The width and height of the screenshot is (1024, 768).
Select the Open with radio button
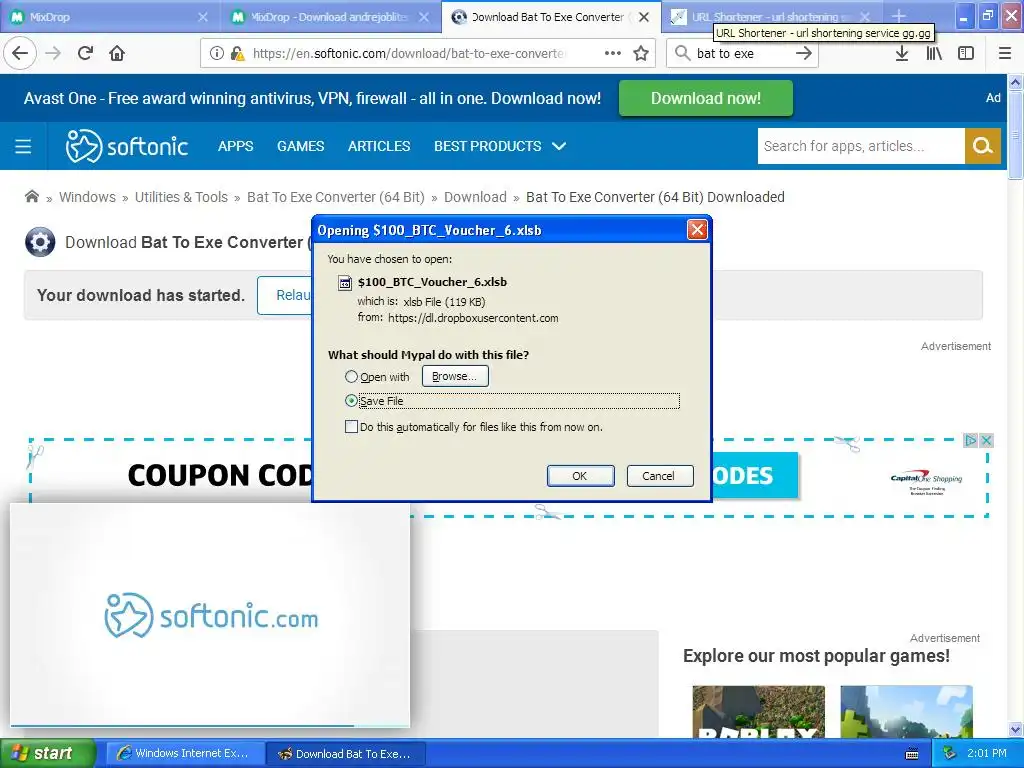[x=351, y=377]
